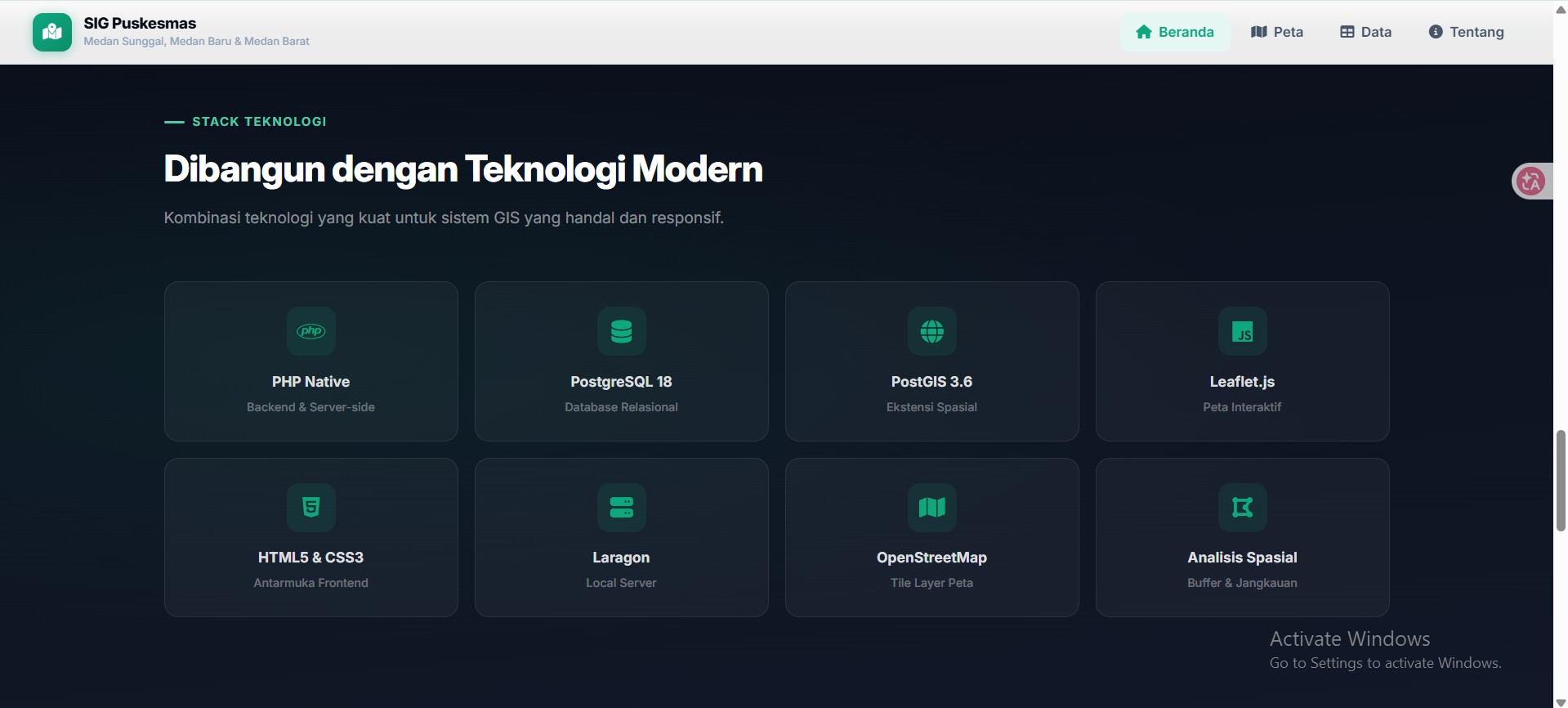Click the 'PostgreSQL 18' card title
Viewport: 1568px width, 708px height.
click(x=621, y=382)
